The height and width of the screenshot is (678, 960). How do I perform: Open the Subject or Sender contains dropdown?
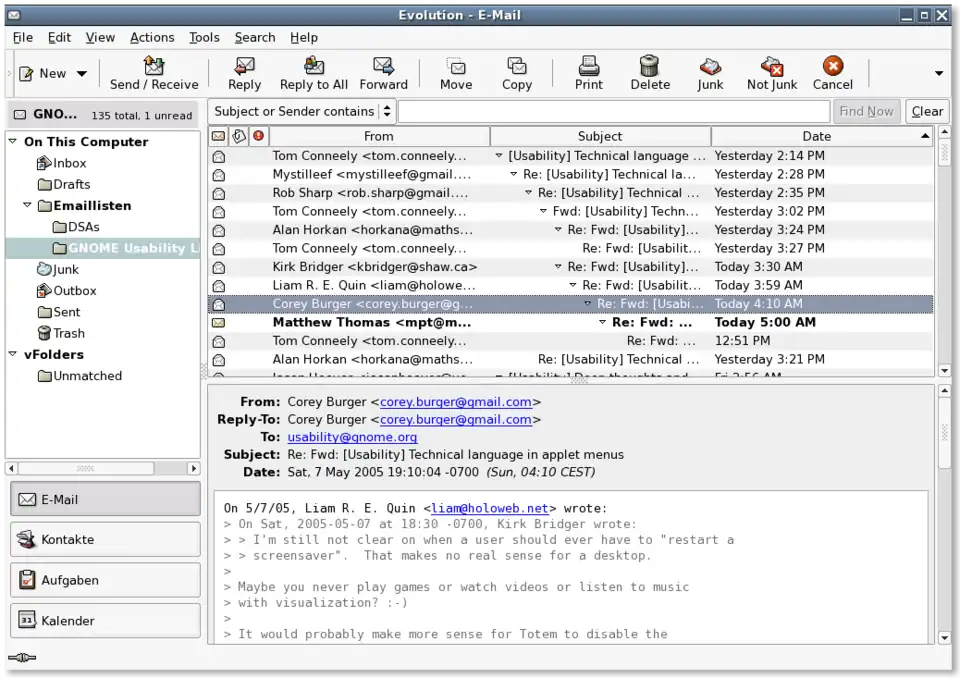(302, 112)
